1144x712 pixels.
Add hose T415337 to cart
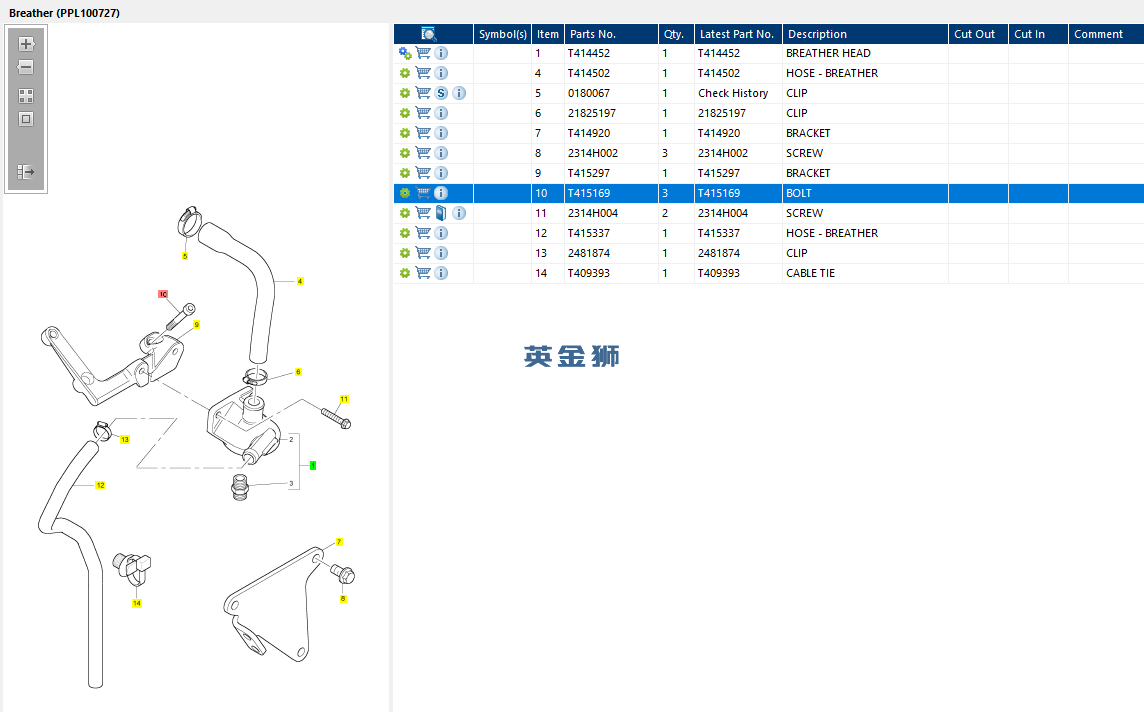[423, 233]
